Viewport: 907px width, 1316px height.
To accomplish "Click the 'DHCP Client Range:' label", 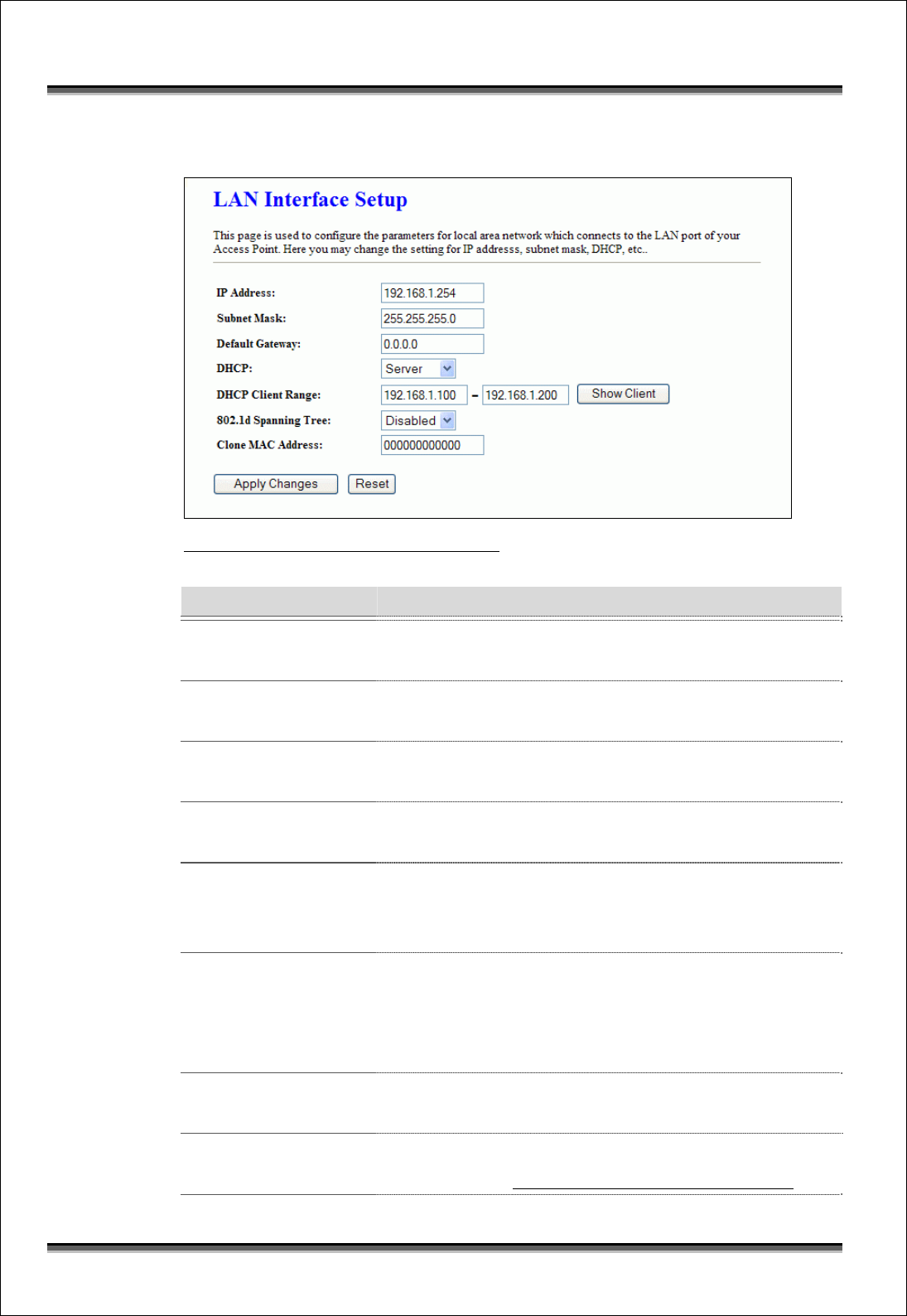I will (268, 394).
